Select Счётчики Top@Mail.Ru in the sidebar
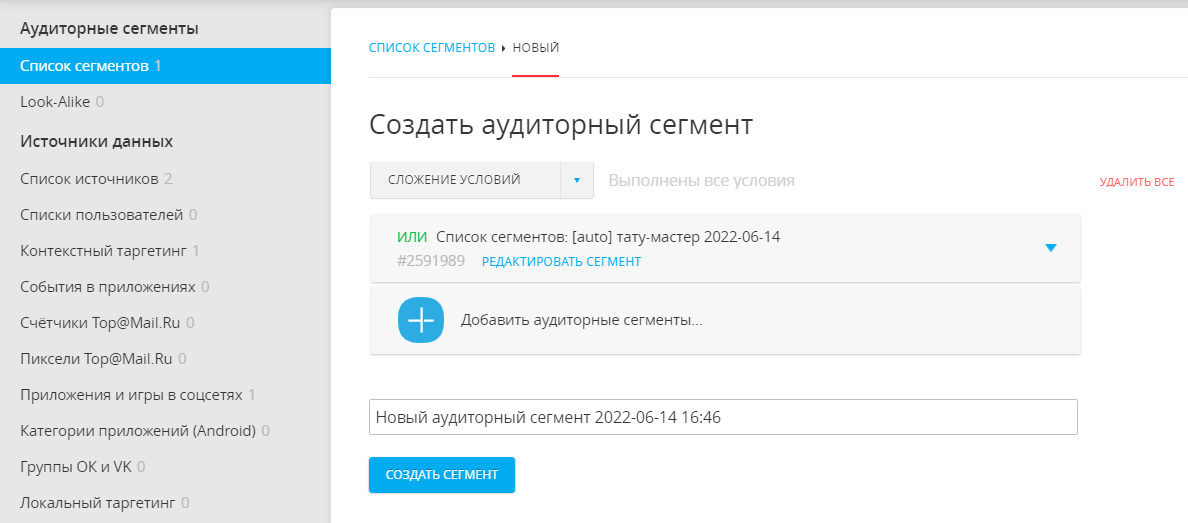The image size is (1188, 523). tap(100, 323)
